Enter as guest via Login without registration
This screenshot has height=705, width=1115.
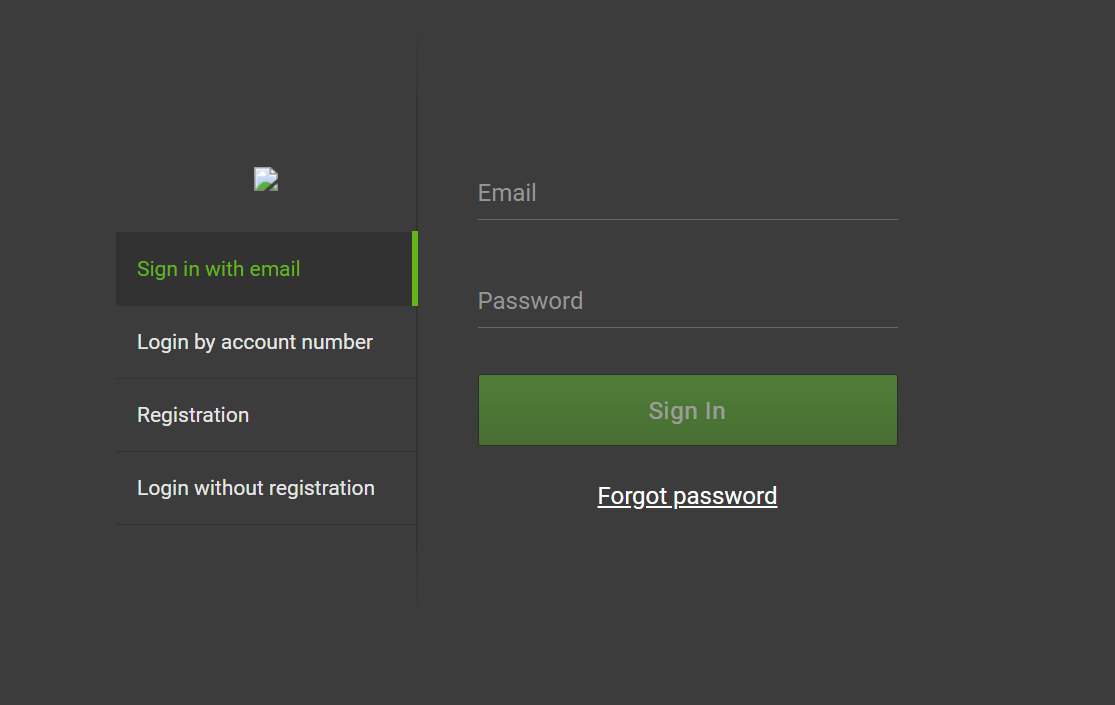pyautogui.click(x=256, y=488)
